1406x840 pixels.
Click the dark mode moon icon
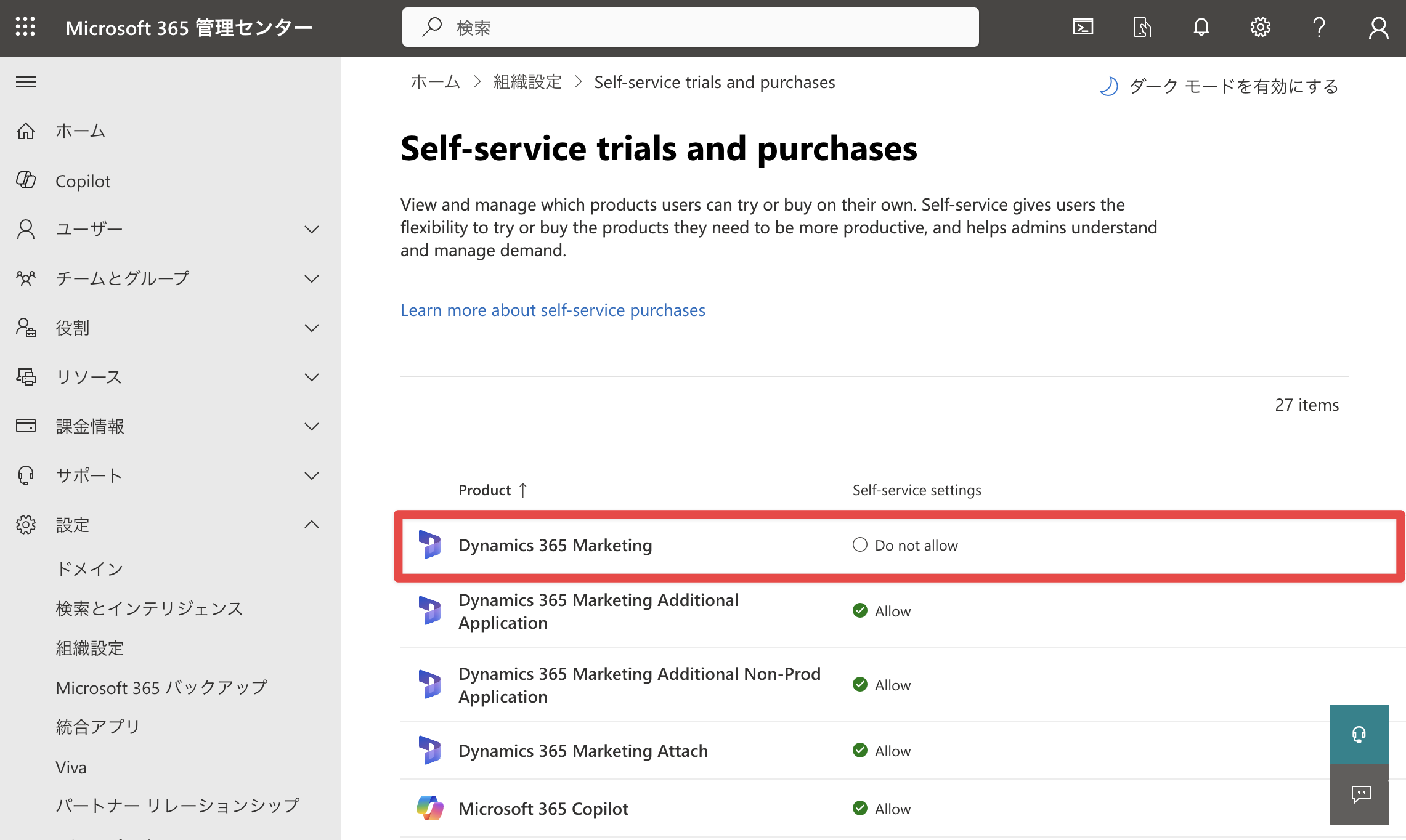pyautogui.click(x=1108, y=86)
